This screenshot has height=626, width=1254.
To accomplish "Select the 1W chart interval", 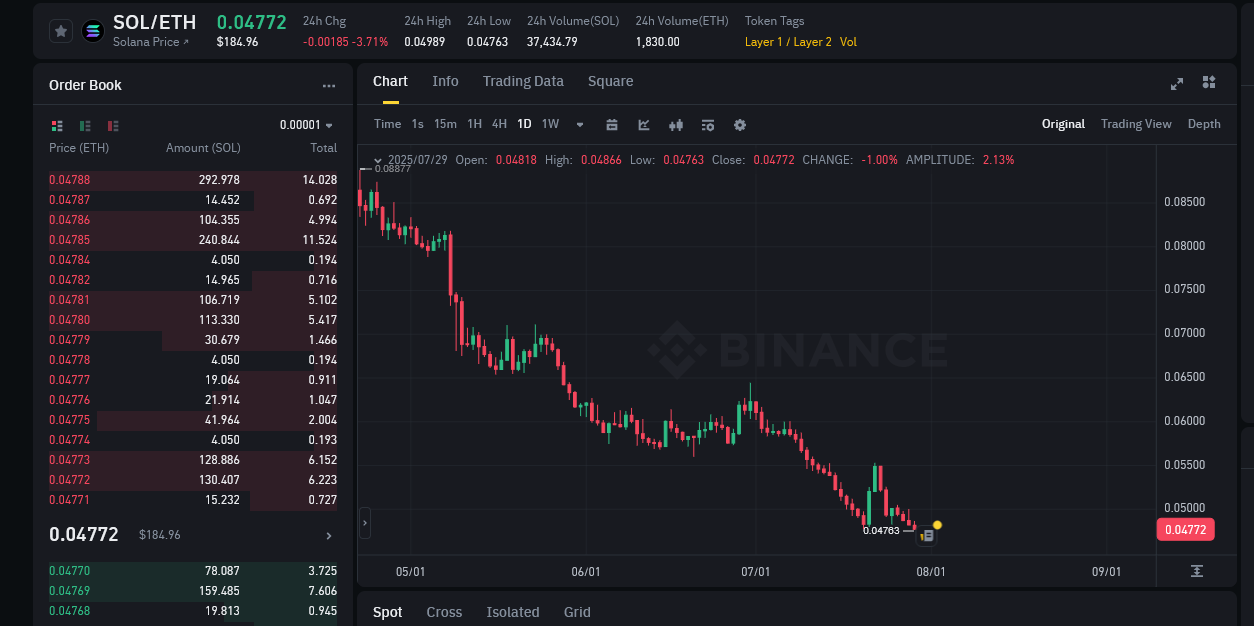I will coord(550,124).
